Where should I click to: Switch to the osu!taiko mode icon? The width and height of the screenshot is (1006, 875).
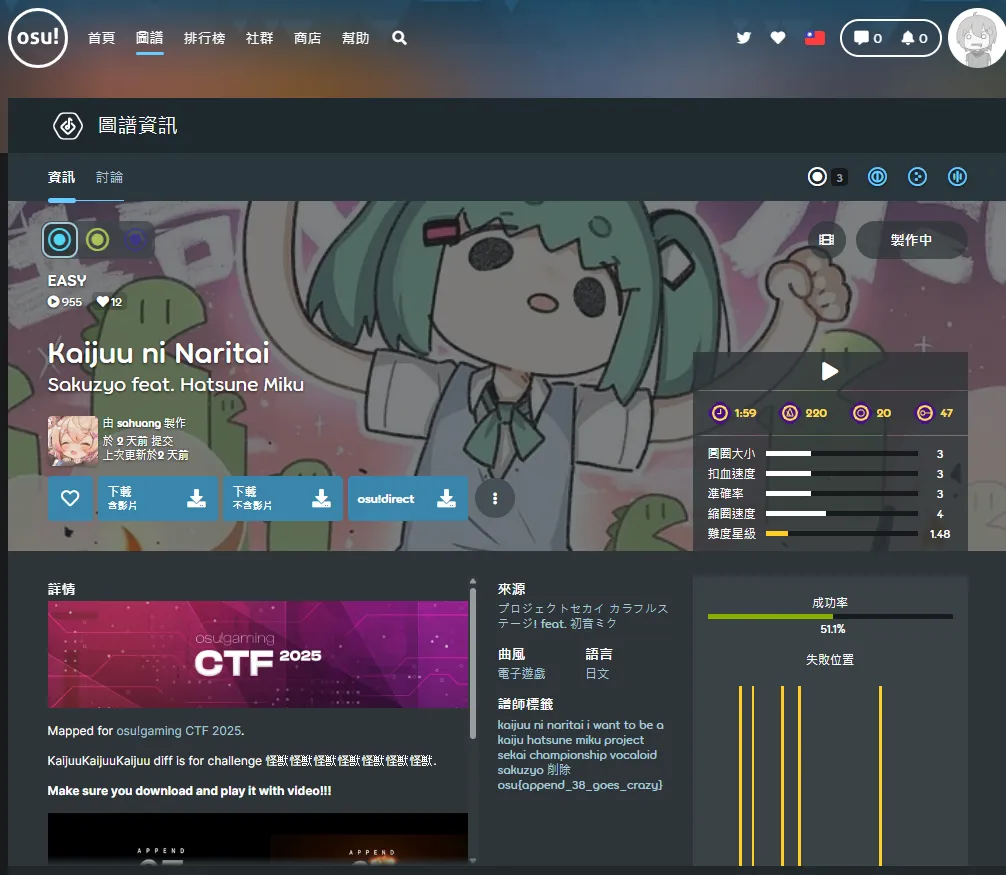click(877, 176)
